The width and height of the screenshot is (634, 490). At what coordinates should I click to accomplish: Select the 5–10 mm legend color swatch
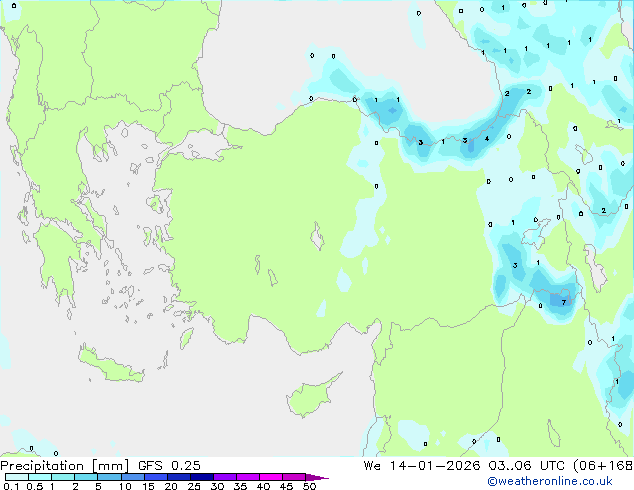point(109,477)
